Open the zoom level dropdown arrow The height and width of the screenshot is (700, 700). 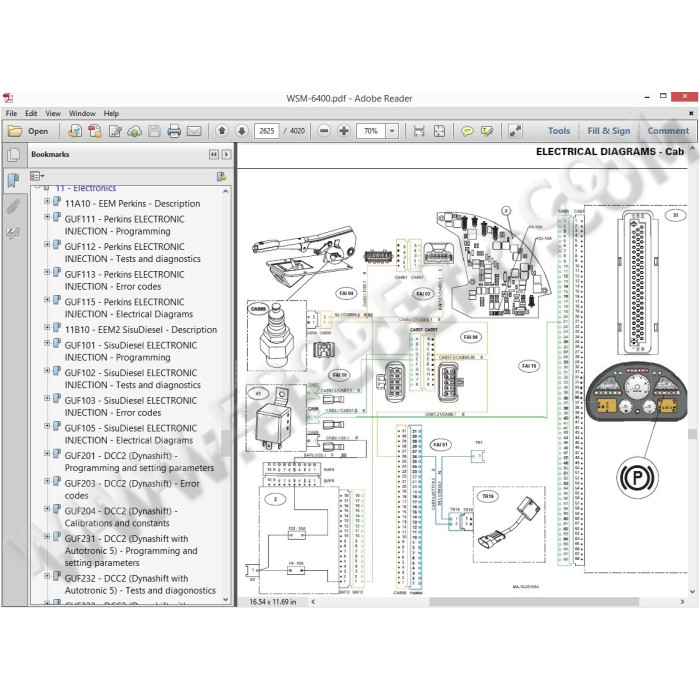(x=392, y=131)
